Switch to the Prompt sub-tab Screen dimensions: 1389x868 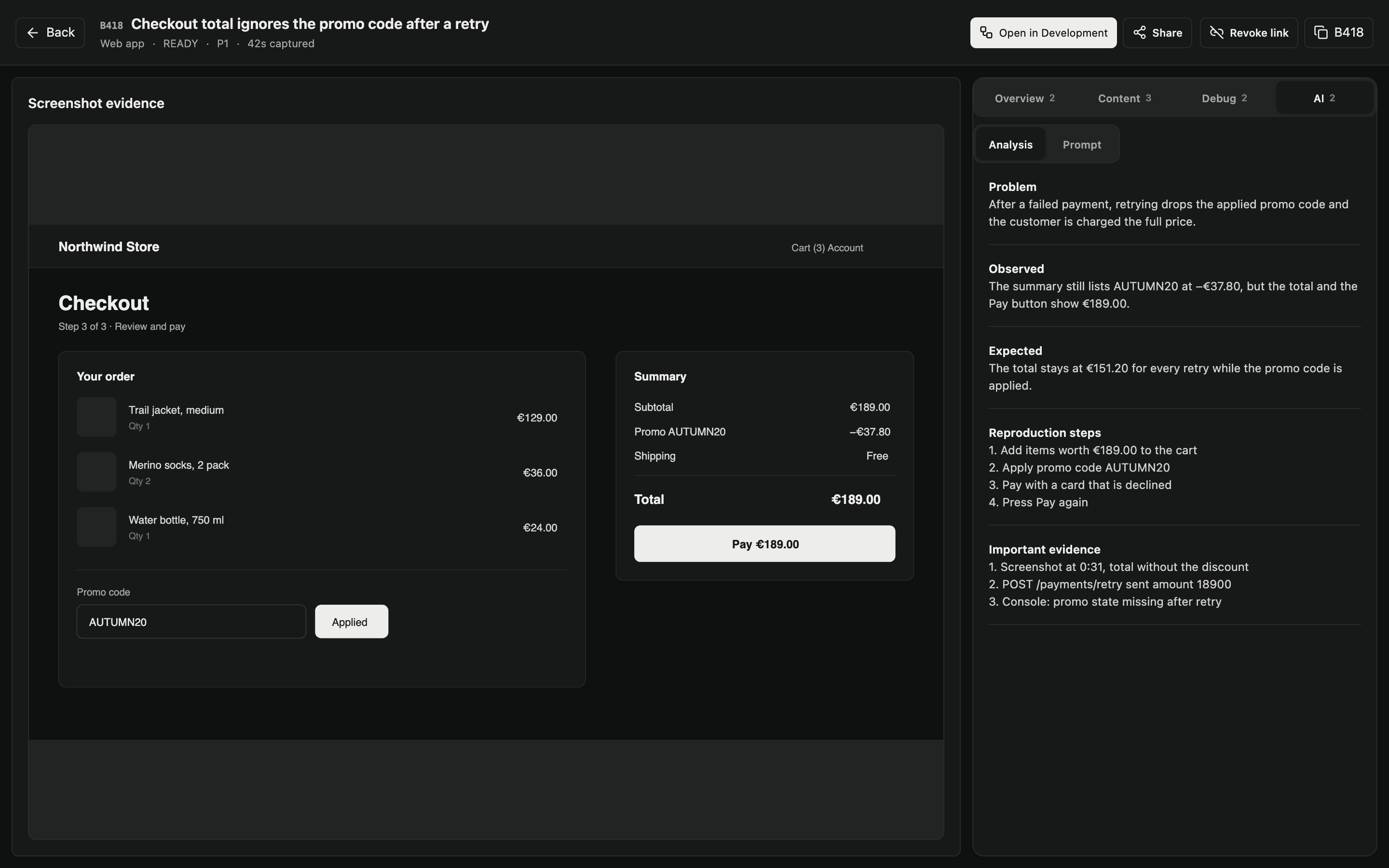pos(1081,145)
